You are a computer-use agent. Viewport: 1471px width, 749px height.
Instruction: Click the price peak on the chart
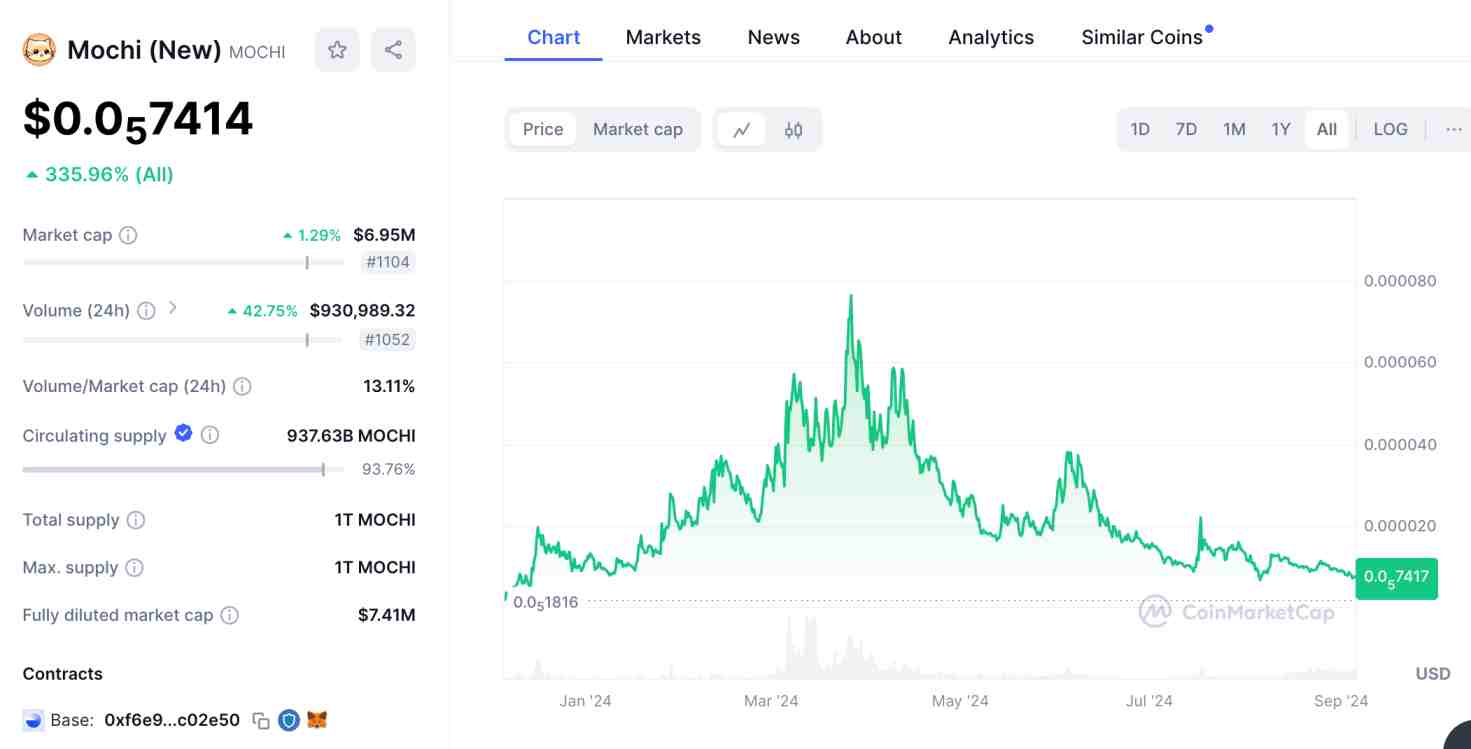tap(851, 297)
